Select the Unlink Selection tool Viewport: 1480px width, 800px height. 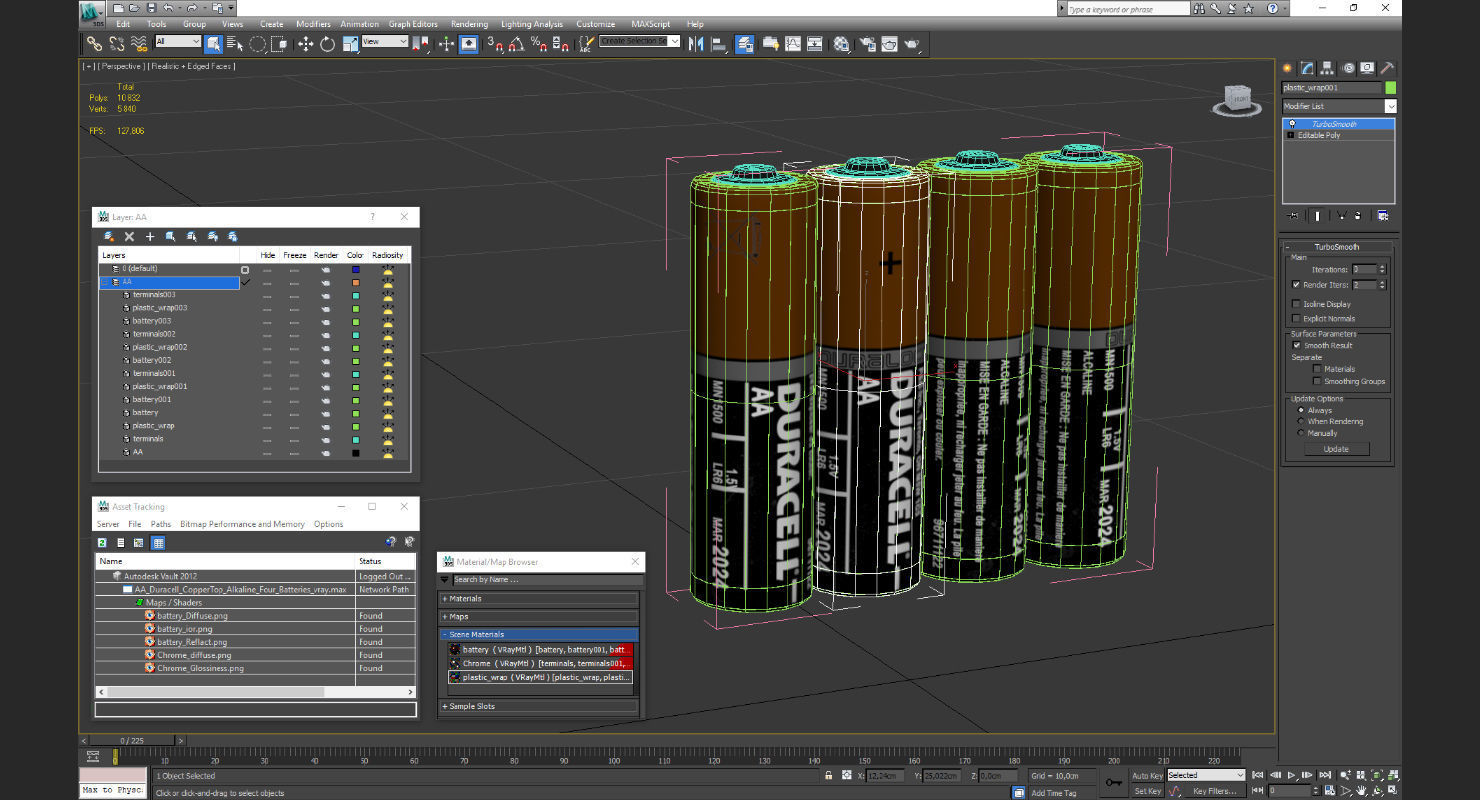[117, 44]
